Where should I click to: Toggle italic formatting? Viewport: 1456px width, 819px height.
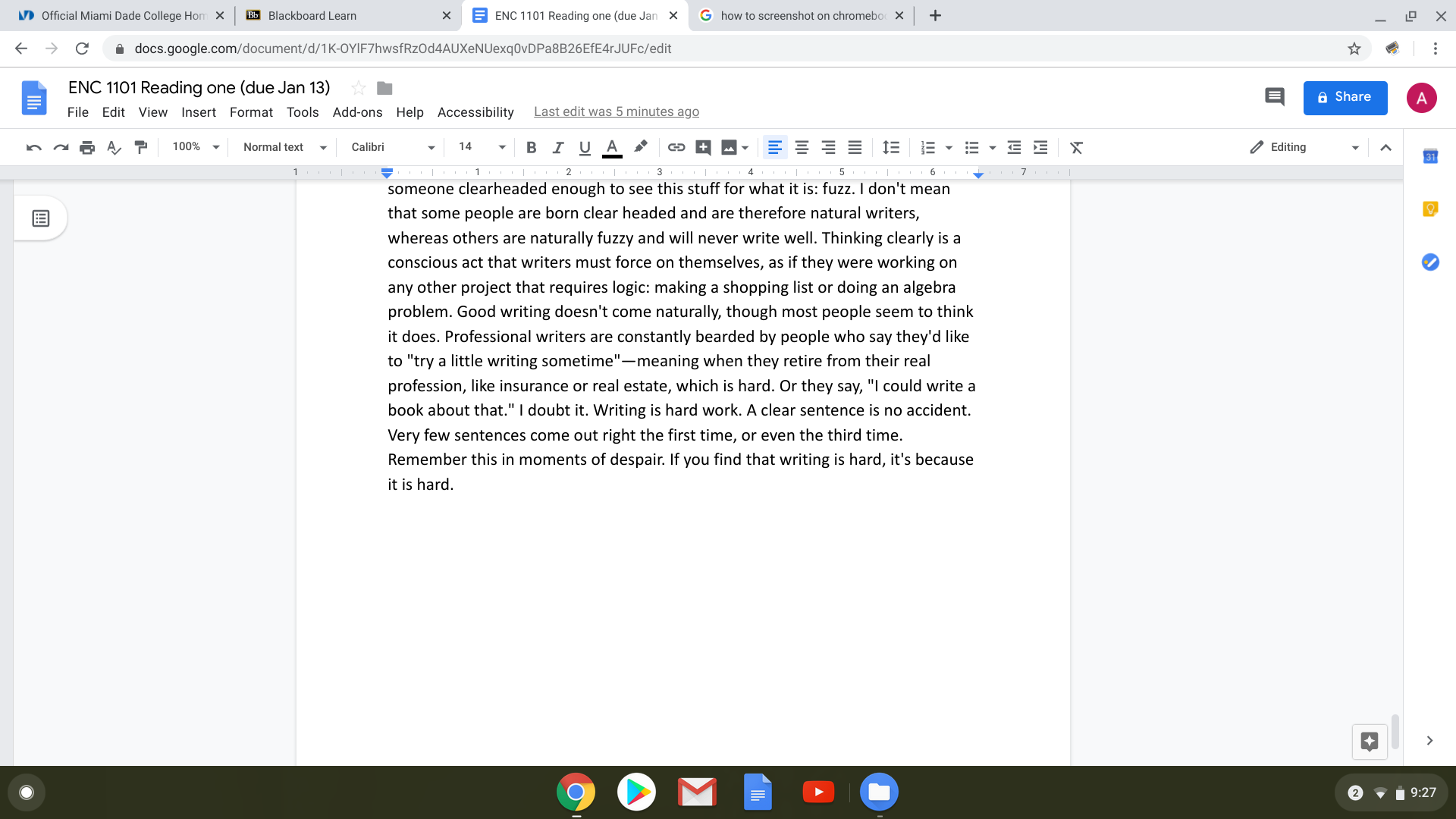(x=558, y=147)
